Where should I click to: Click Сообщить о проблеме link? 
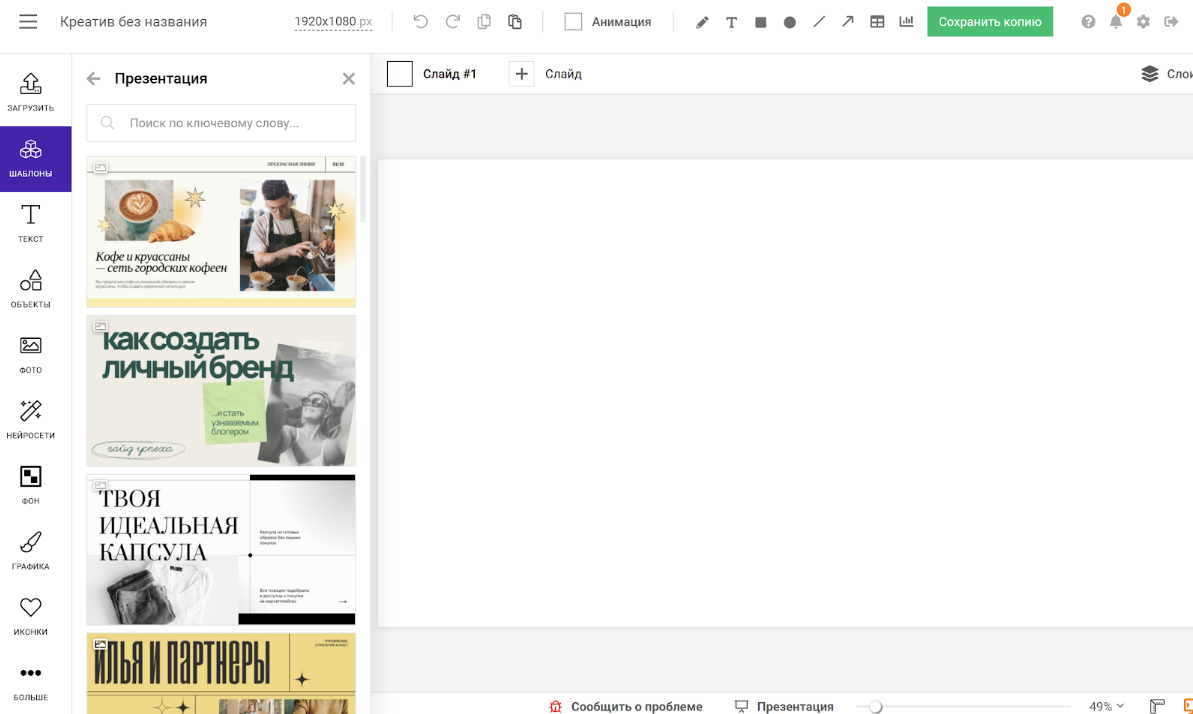coord(626,706)
